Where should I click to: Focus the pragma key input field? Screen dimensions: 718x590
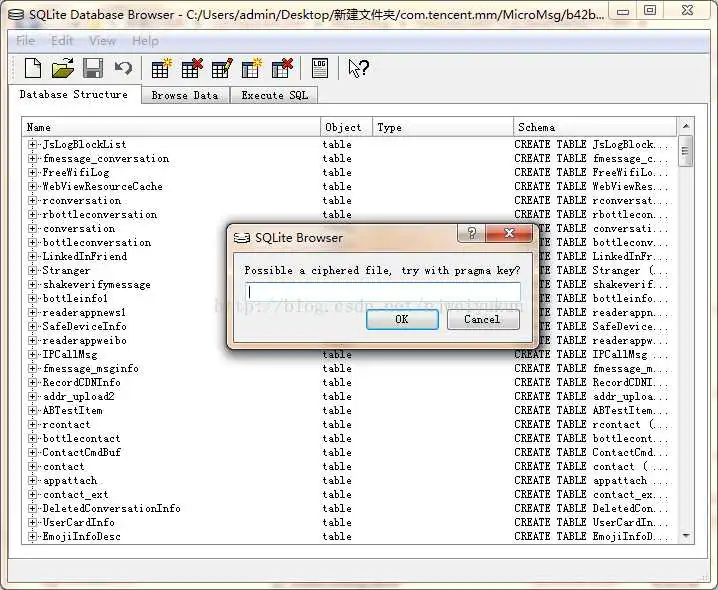click(x=383, y=292)
